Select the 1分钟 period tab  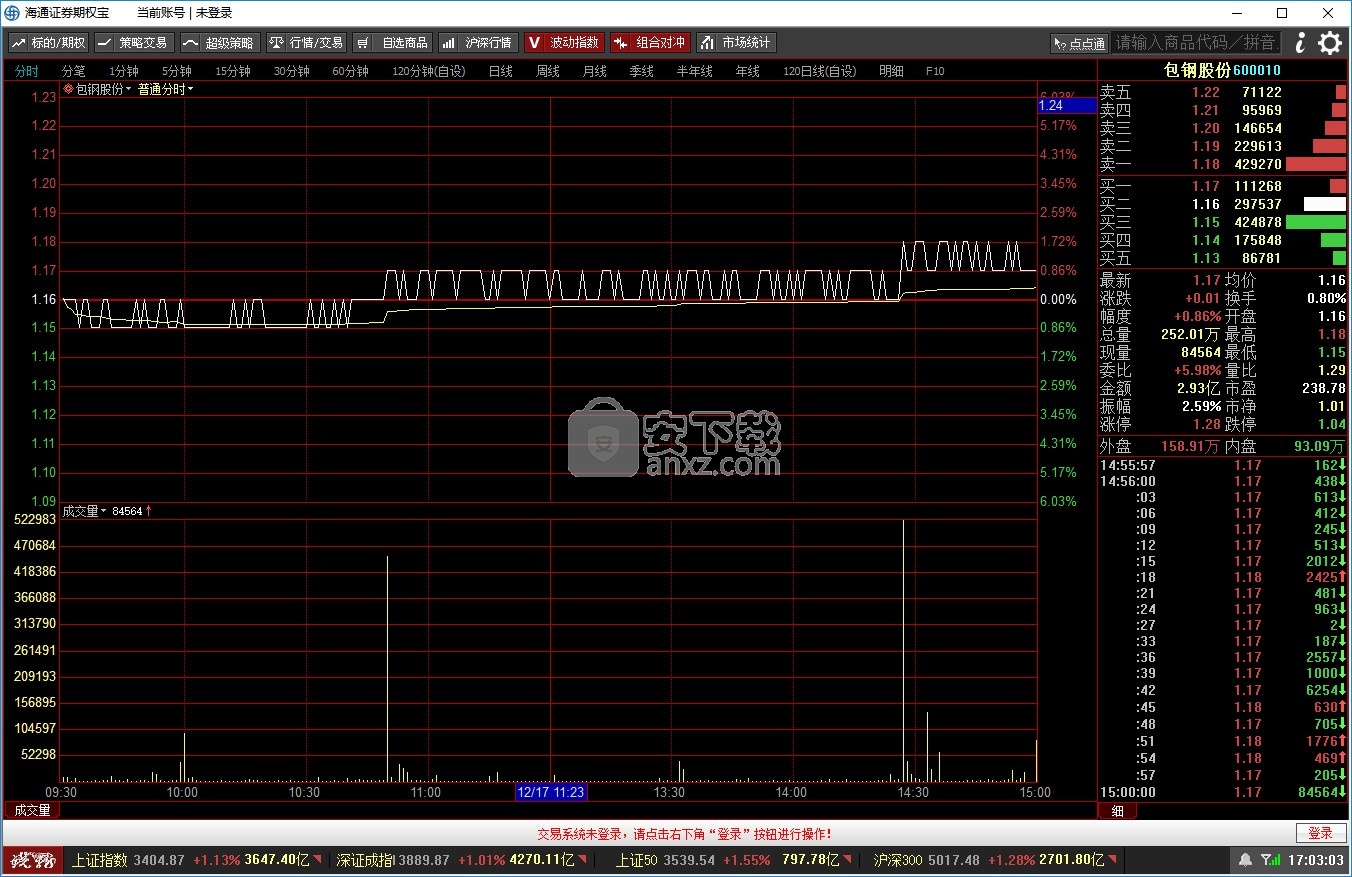tap(124, 71)
